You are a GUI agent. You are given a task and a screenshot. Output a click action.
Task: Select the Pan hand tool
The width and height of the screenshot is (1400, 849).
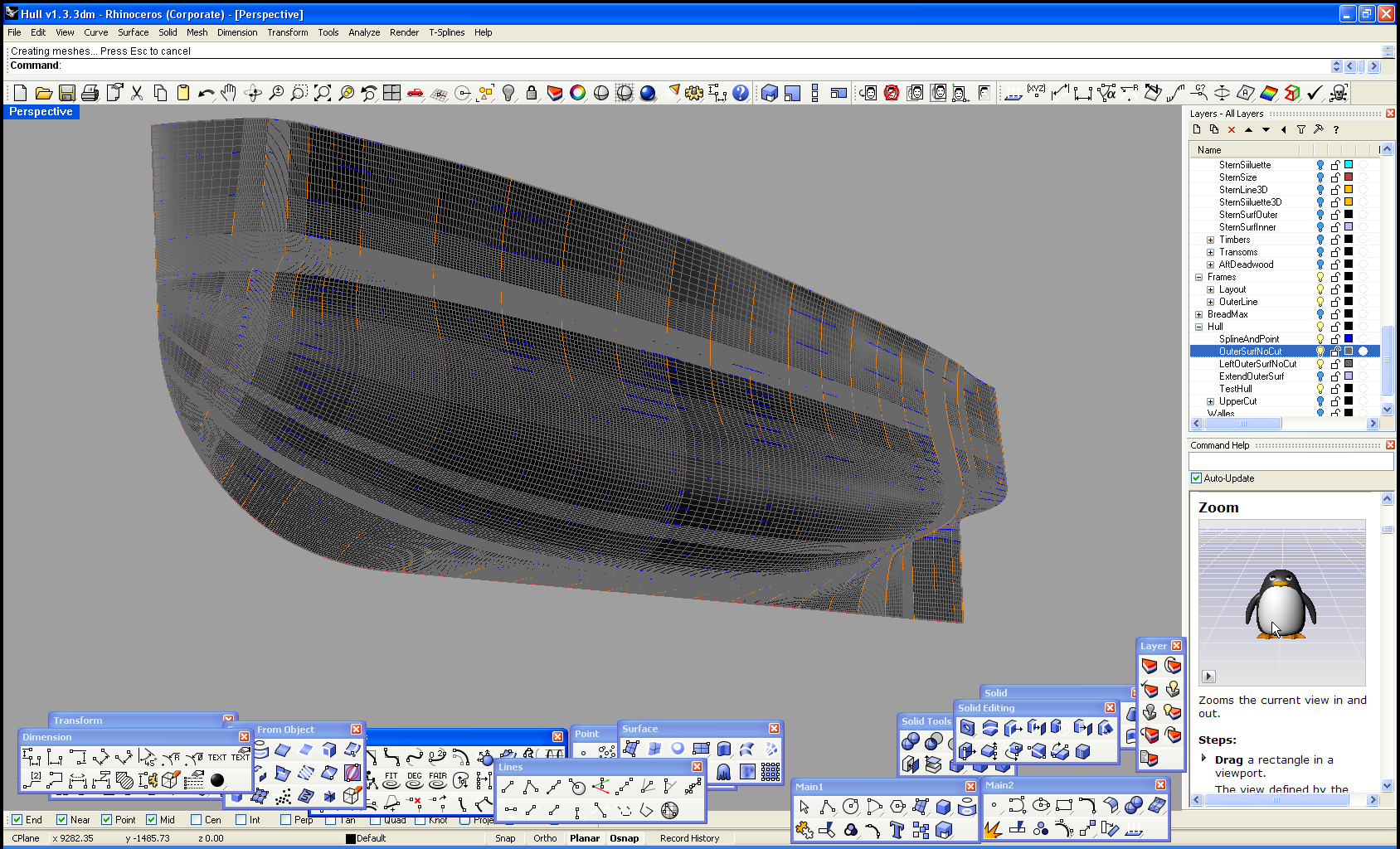click(230, 93)
